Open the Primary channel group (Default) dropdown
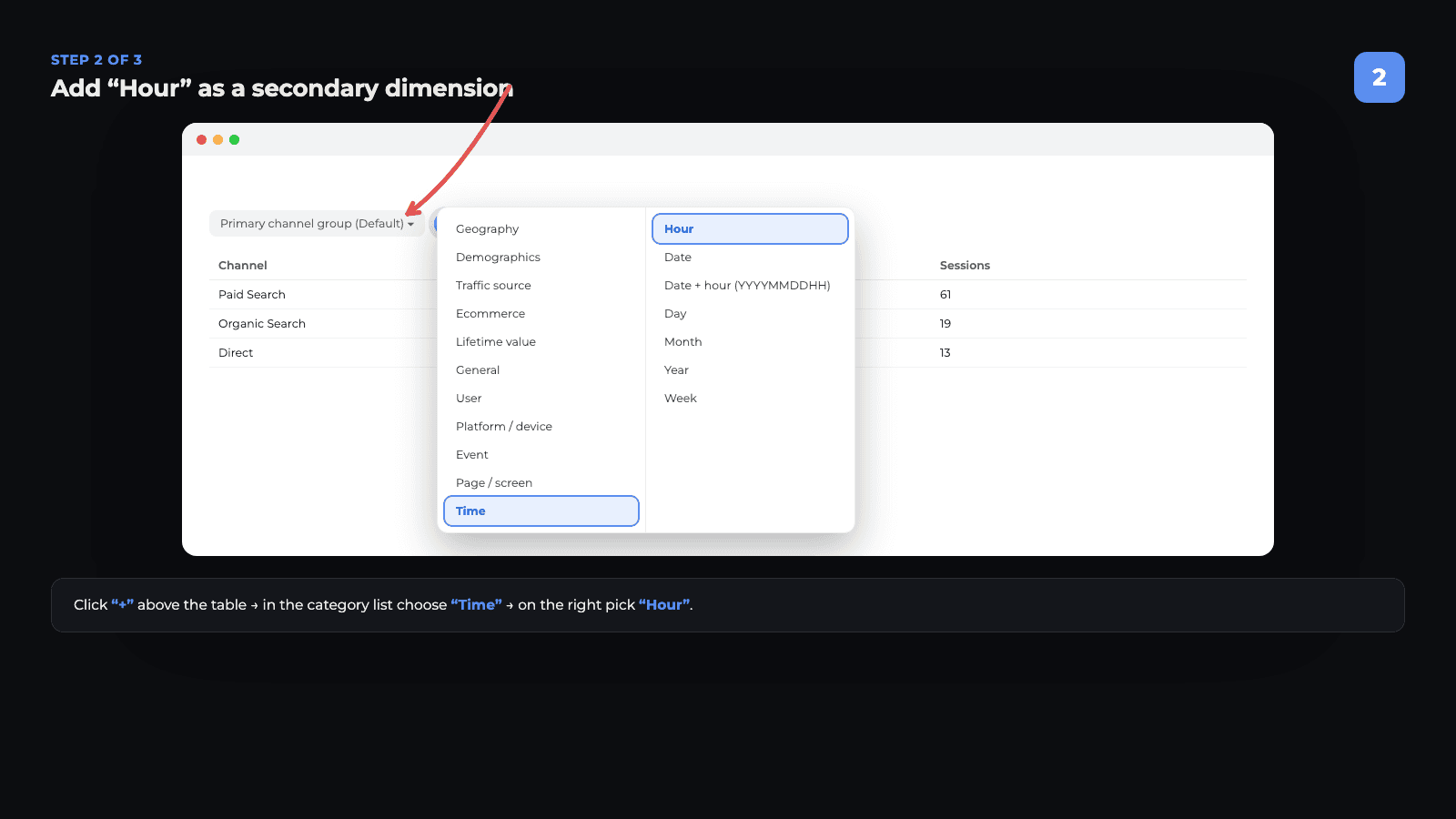 pos(317,224)
